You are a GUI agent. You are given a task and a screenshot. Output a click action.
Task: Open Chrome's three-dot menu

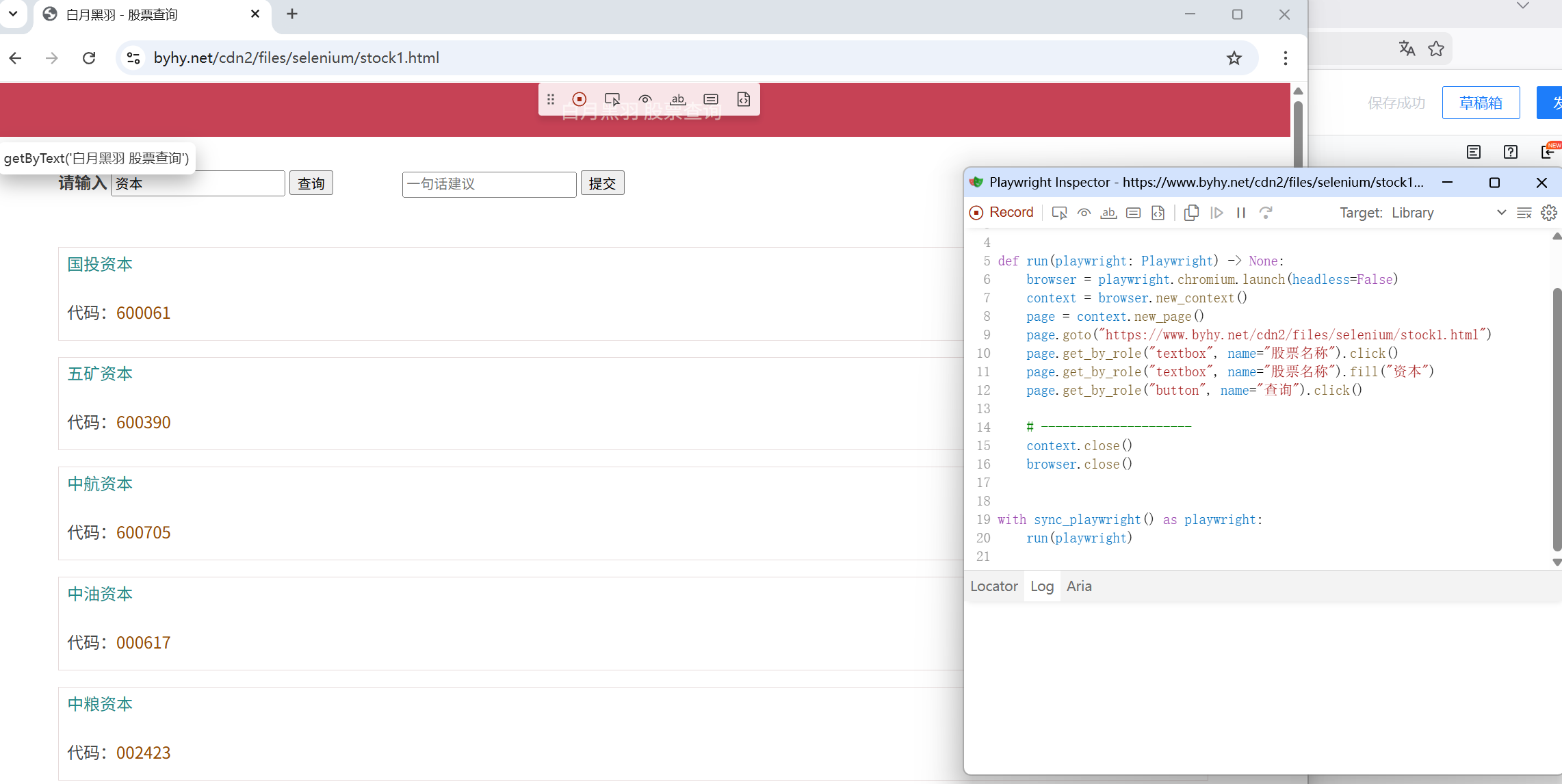click(1285, 58)
